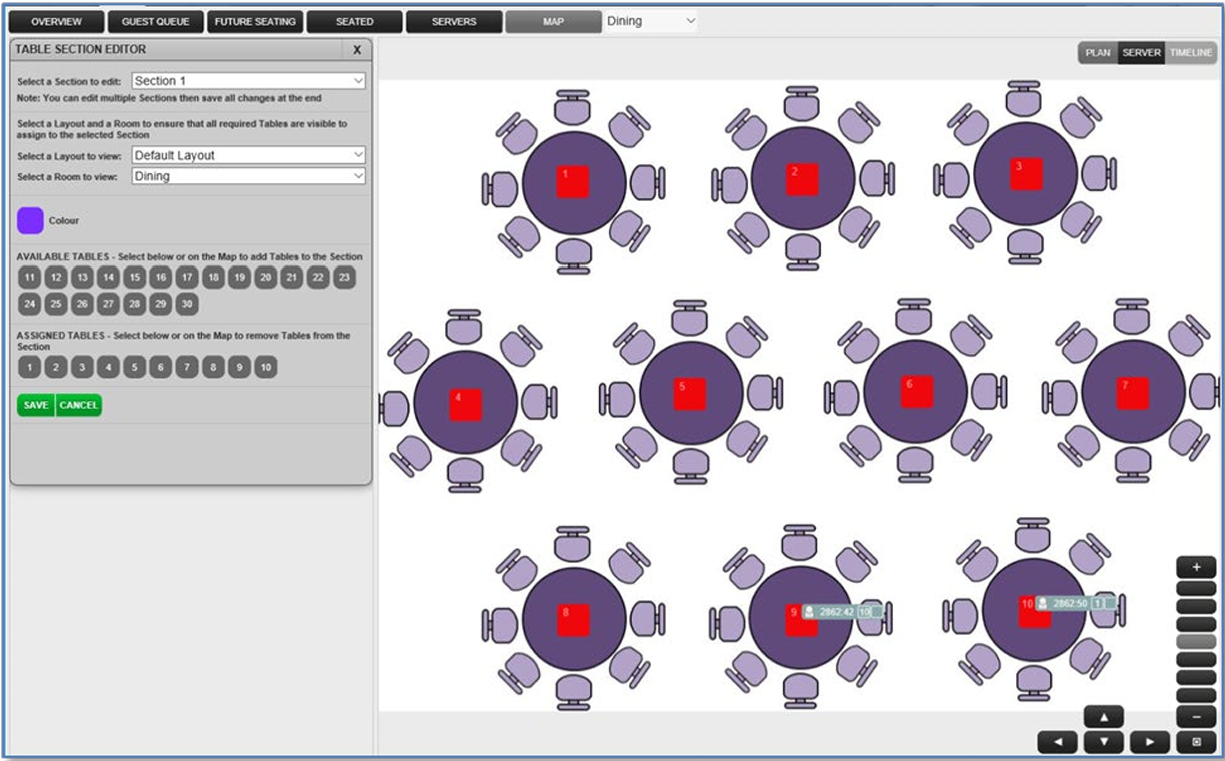Remove assigned table 10 from the section
The height and width of the screenshot is (761, 1225).
point(264,368)
